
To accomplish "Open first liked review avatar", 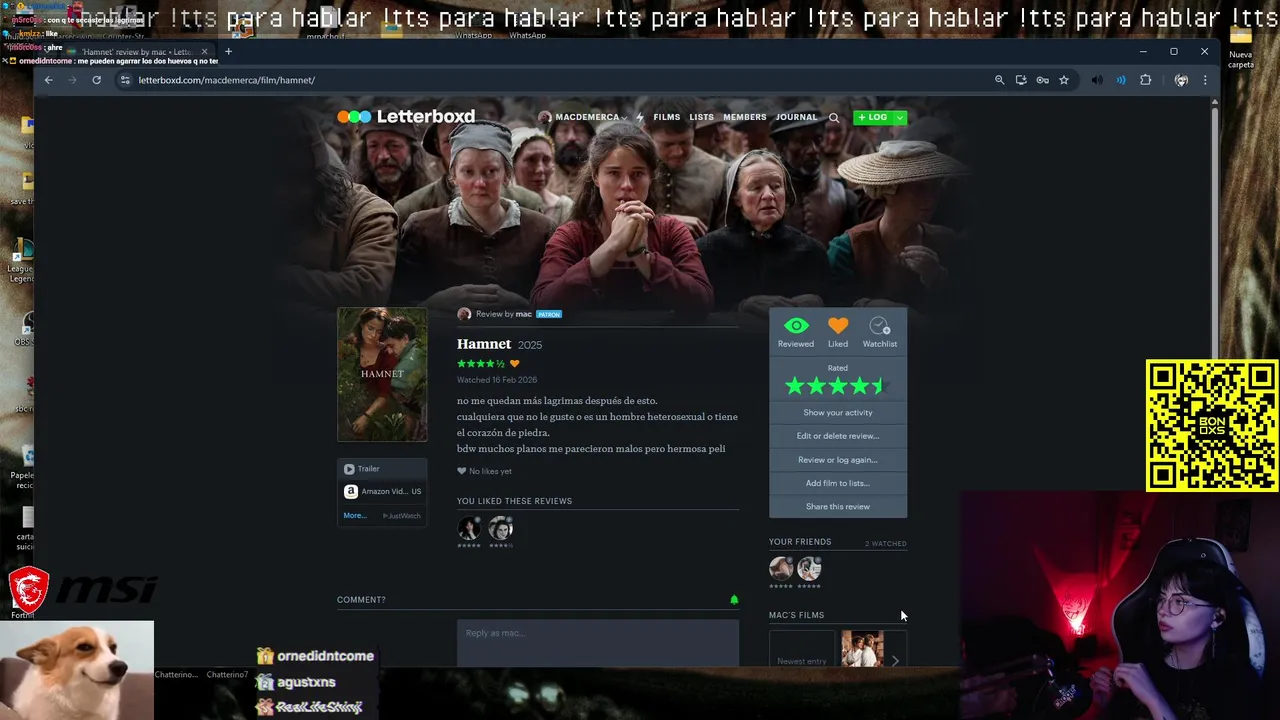I will pos(469,529).
